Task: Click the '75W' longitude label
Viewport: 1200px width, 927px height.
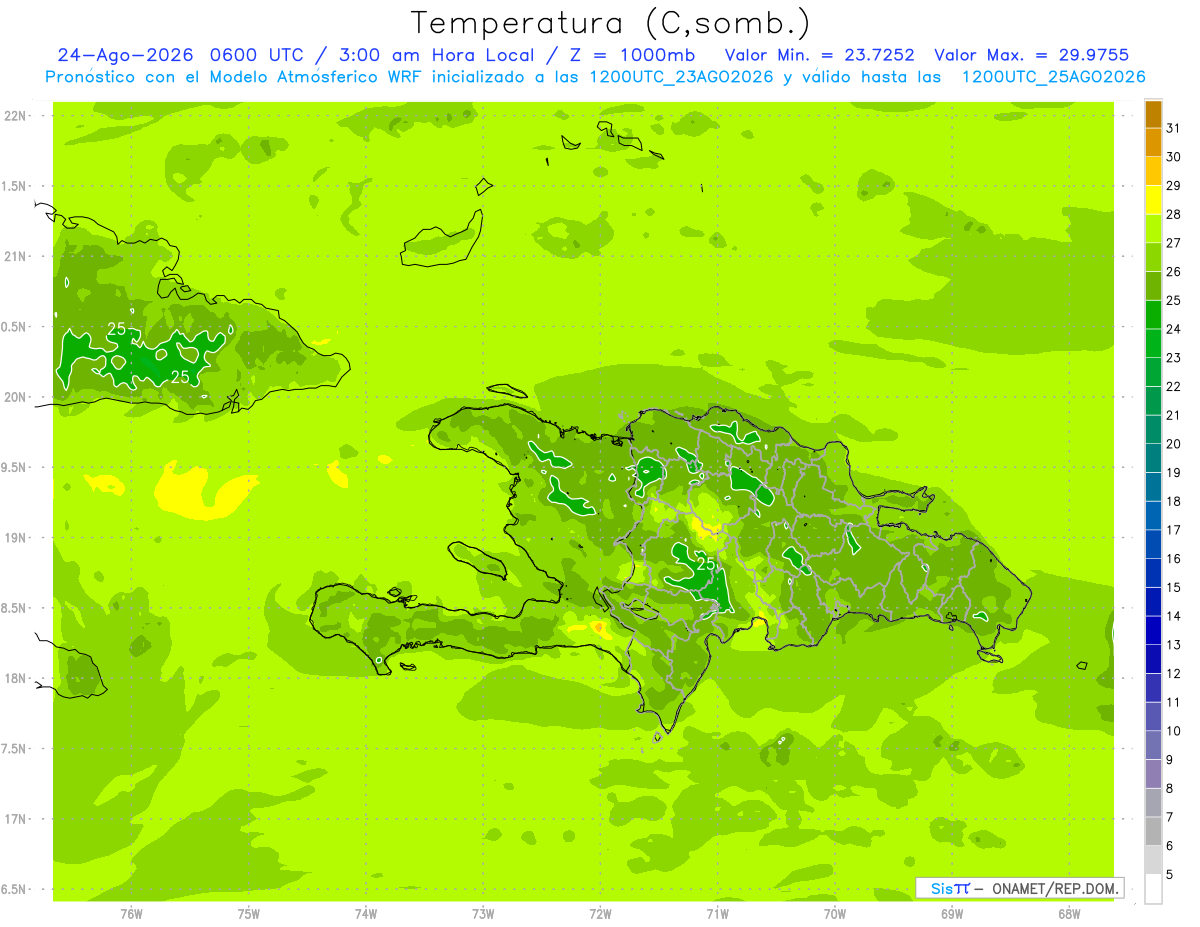Action: [249, 914]
